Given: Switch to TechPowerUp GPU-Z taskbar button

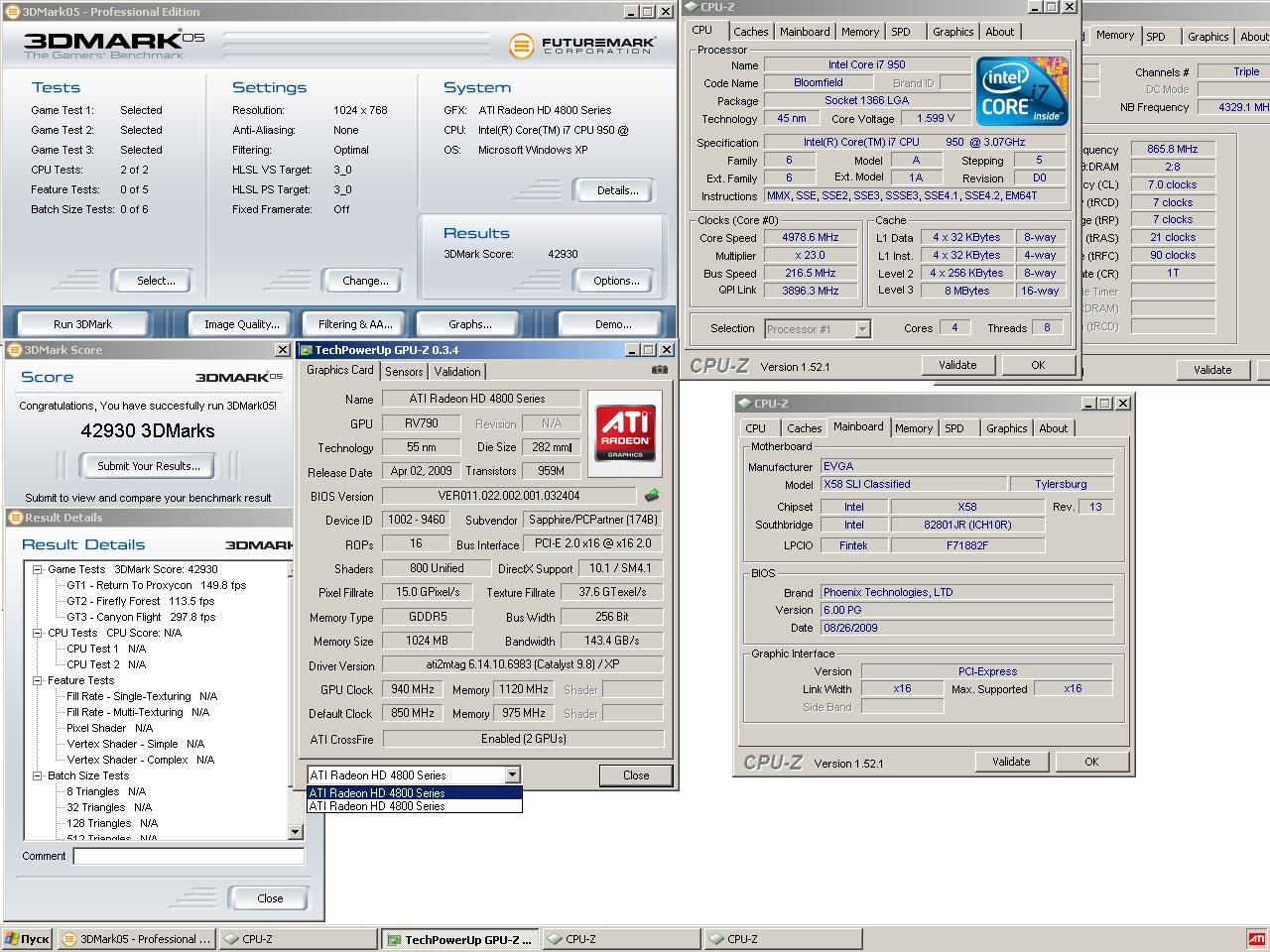Looking at the screenshot, I should click(459, 939).
